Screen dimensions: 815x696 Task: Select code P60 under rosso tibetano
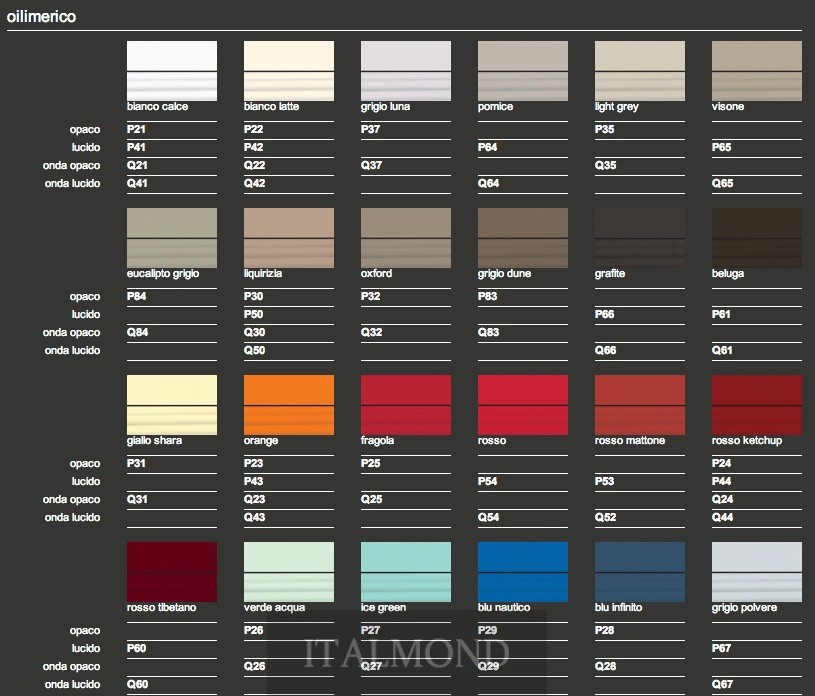click(x=137, y=648)
